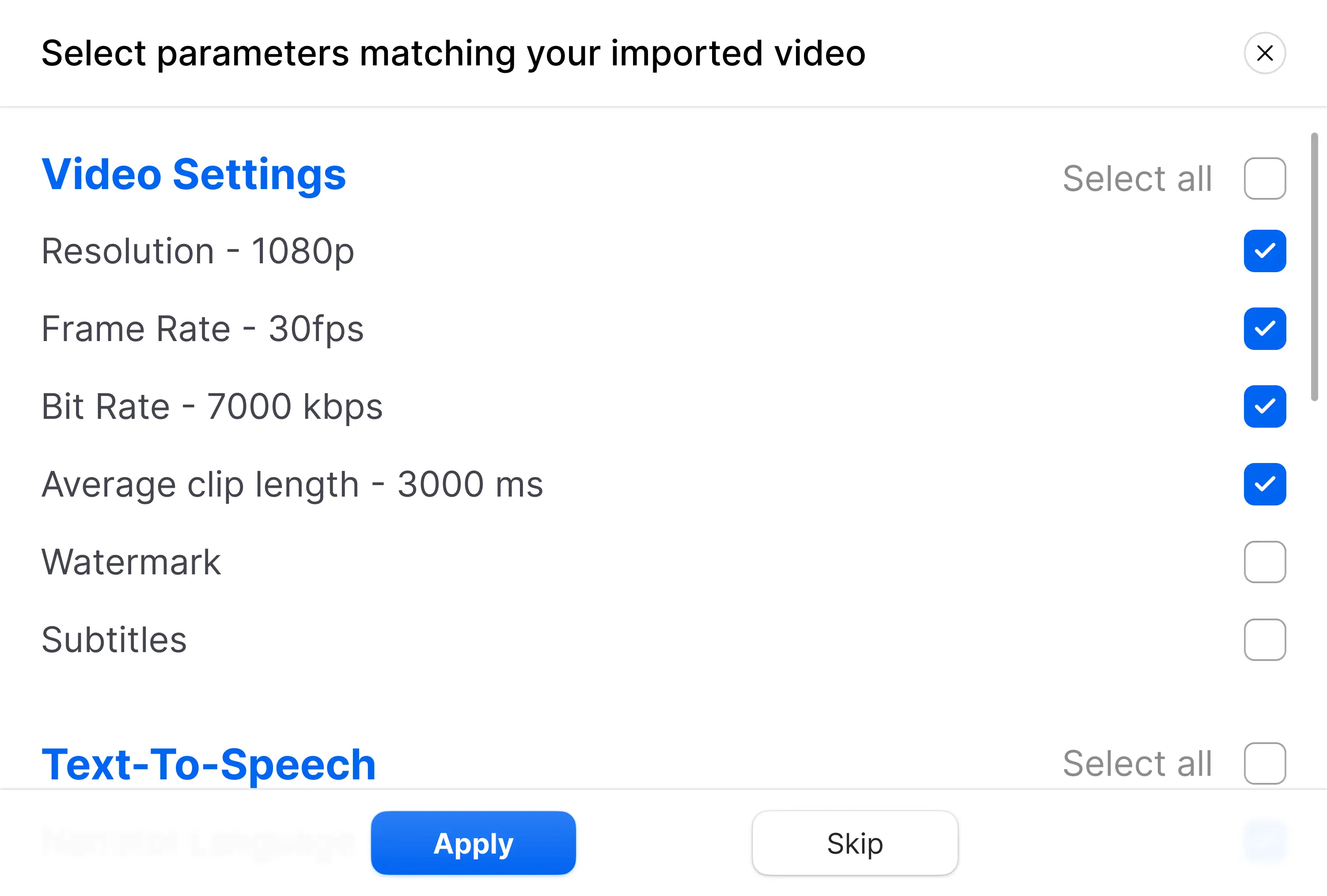Deselect the Average clip length checkbox
This screenshot has width=1327, height=896.
coord(1265,484)
